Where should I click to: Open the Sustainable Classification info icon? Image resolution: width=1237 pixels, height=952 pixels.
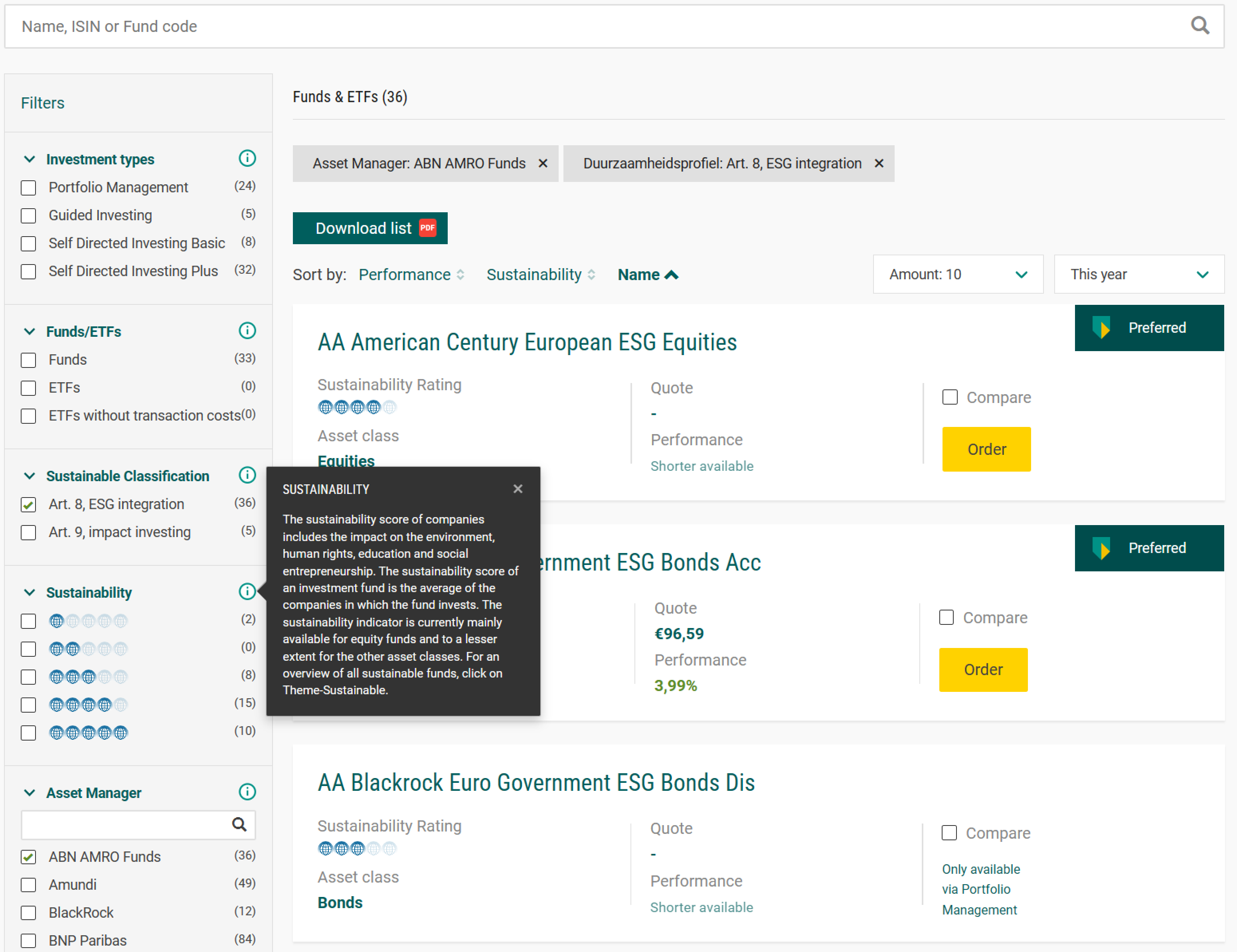(x=247, y=476)
